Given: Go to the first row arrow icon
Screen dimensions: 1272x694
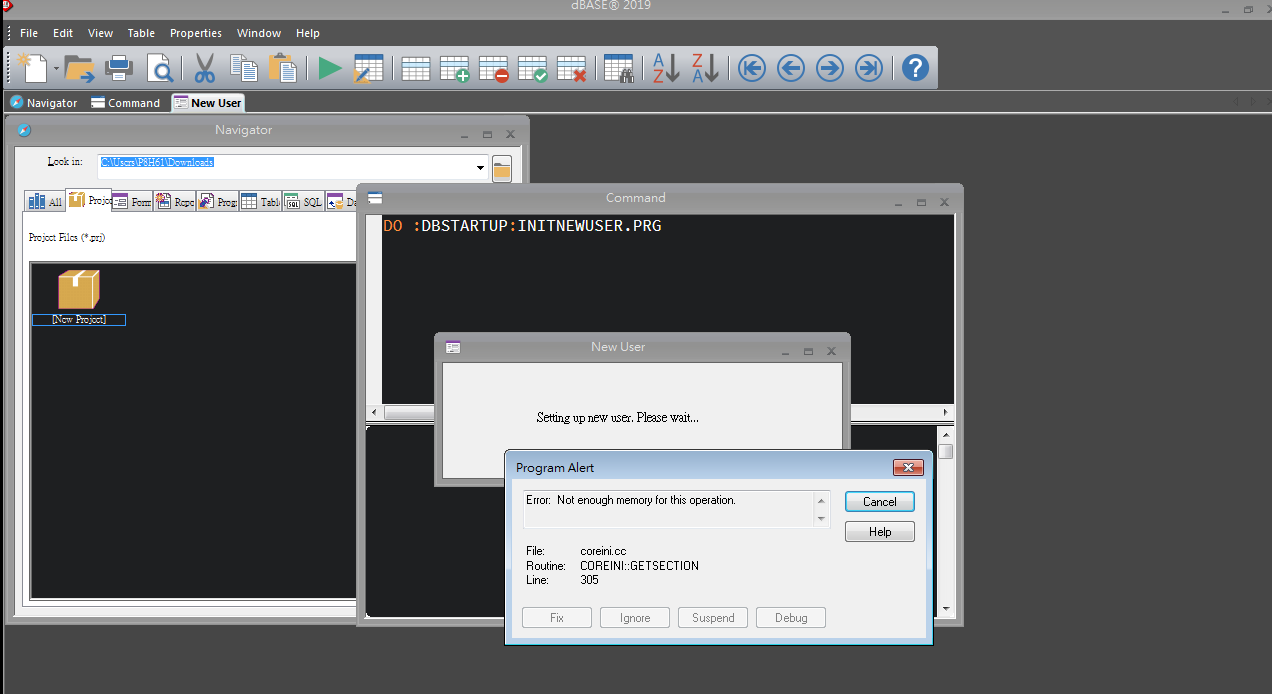Looking at the screenshot, I should (x=752, y=68).
